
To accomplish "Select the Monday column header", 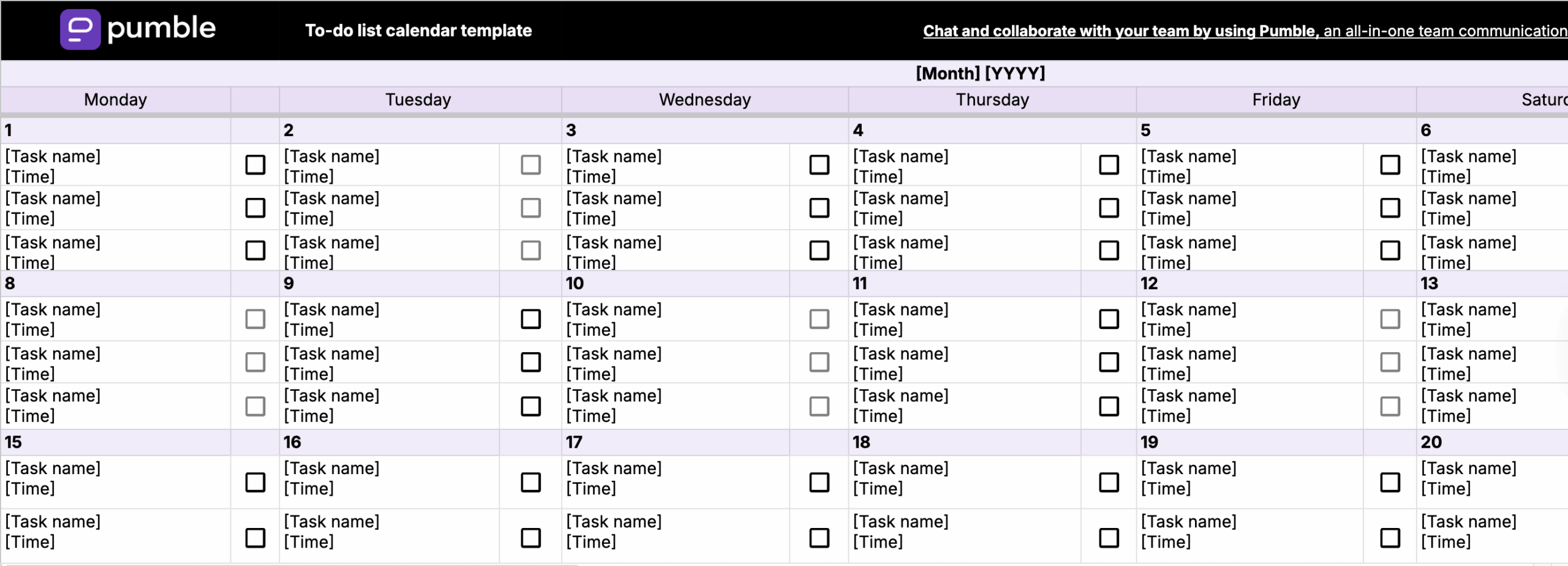I will [x=115, y=99].
